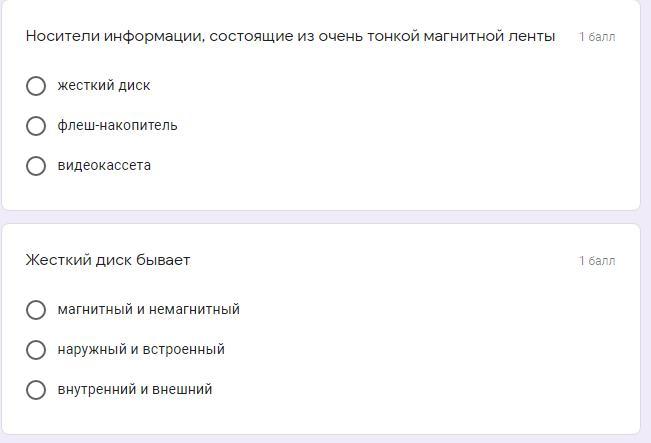Choose the «внутренний и внешний» radio circle
Image resolution: width=651 pixels, height=443 pixels.
point(36,390)
